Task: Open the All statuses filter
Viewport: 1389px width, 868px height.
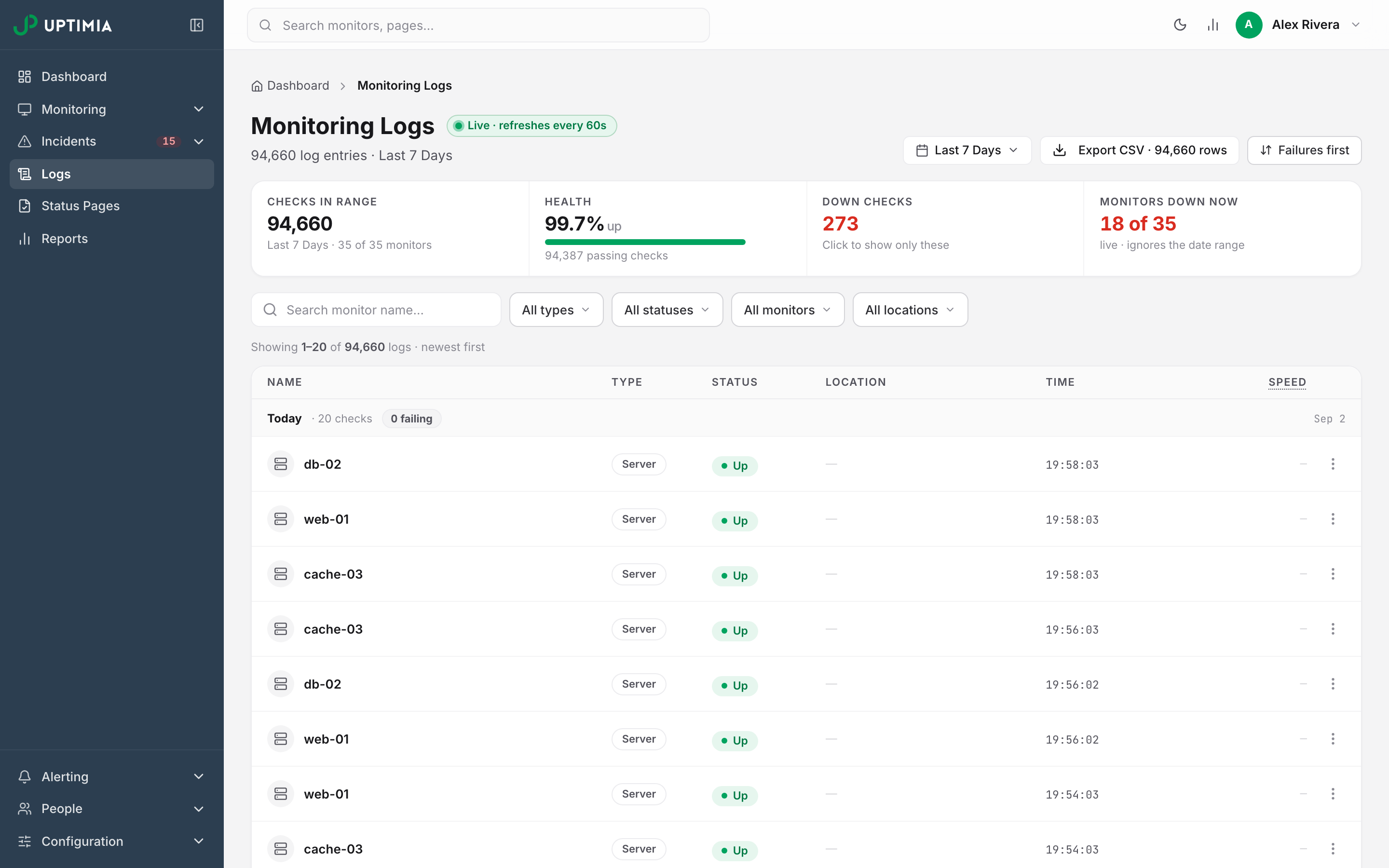Action: pyautogui.click(x=667, y=310)
